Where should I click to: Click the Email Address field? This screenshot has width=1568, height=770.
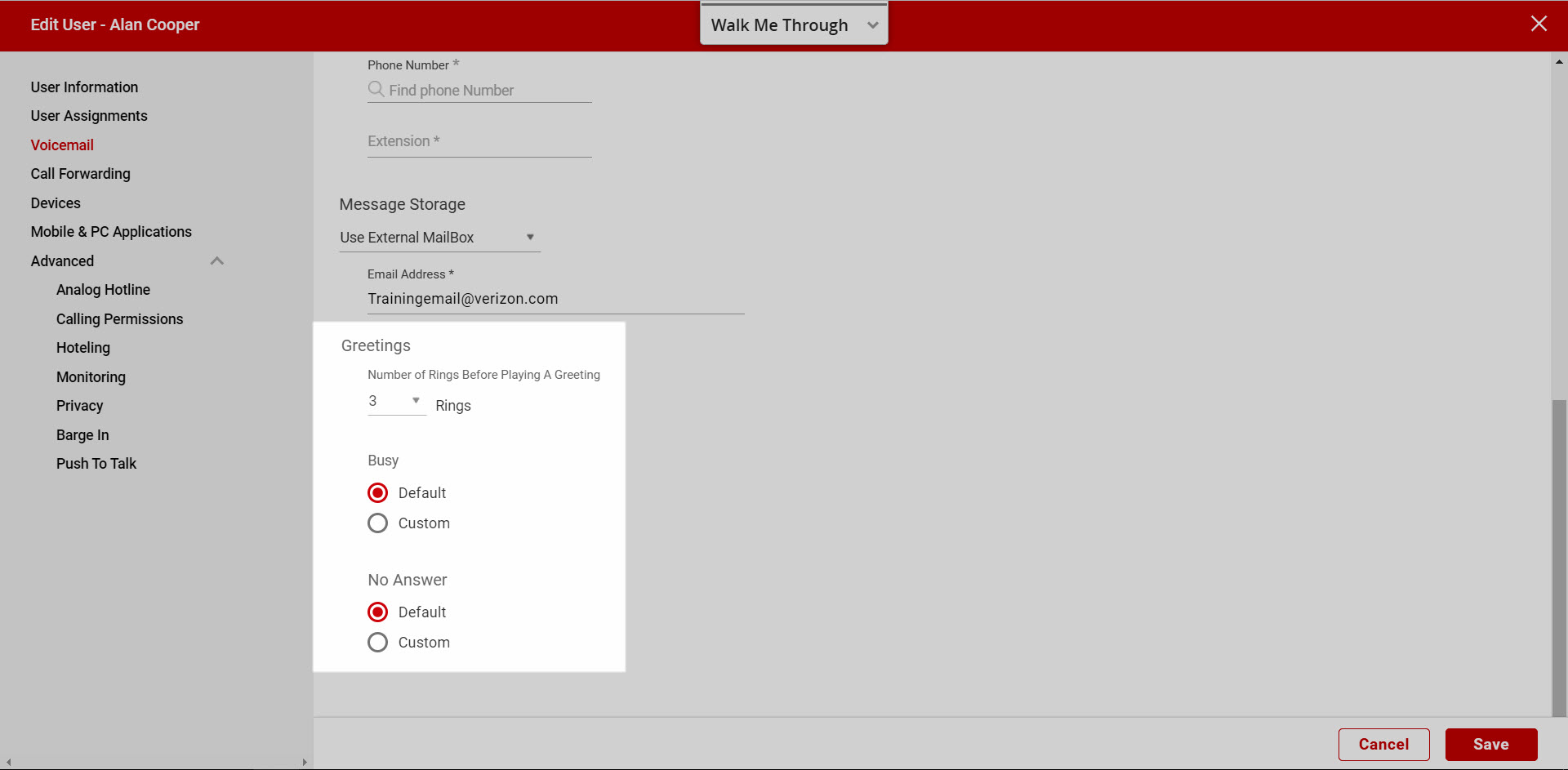click(x=555, y=299)
